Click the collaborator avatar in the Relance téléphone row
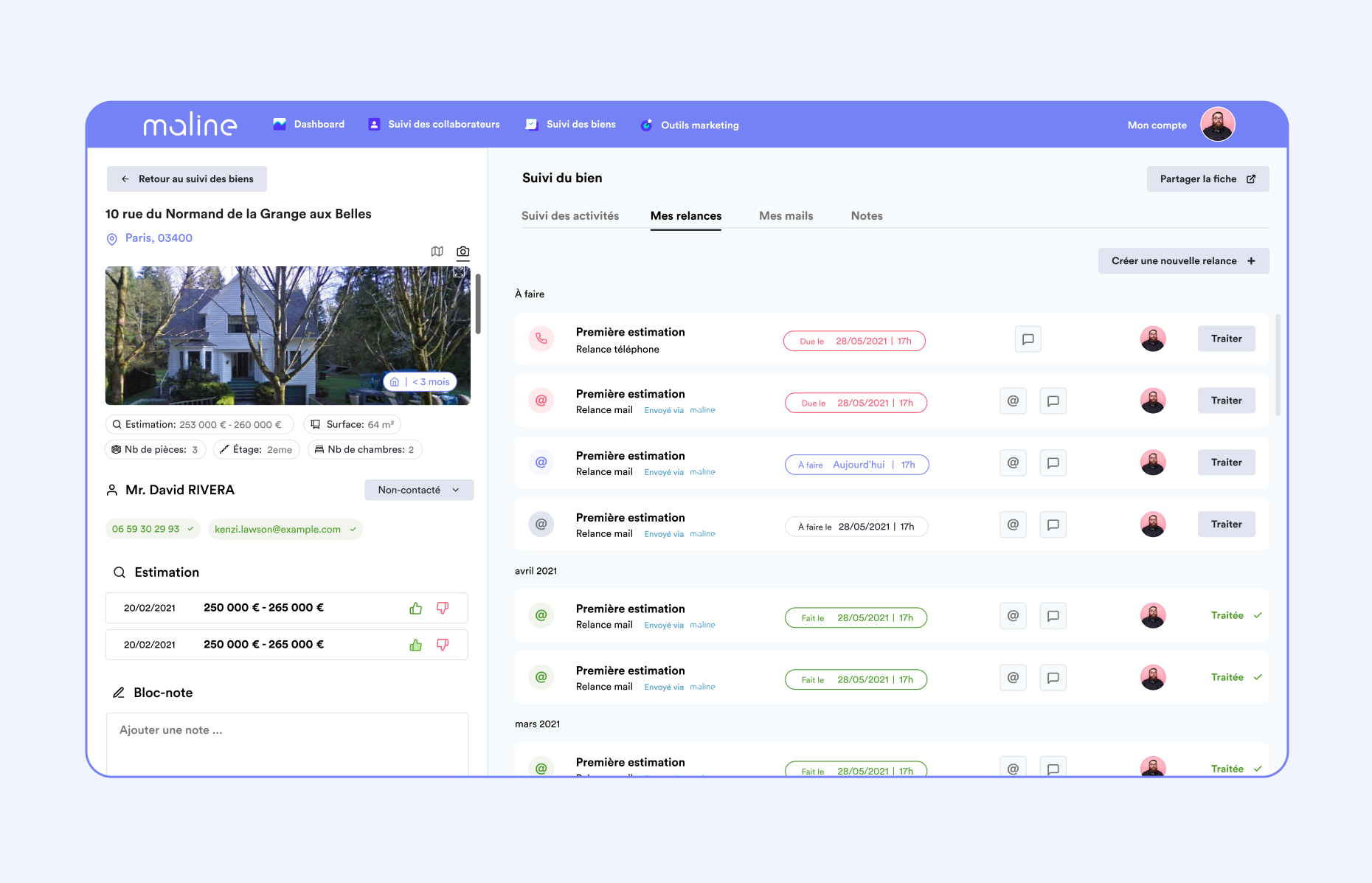1372x883 pixels. pos(1153,339)
